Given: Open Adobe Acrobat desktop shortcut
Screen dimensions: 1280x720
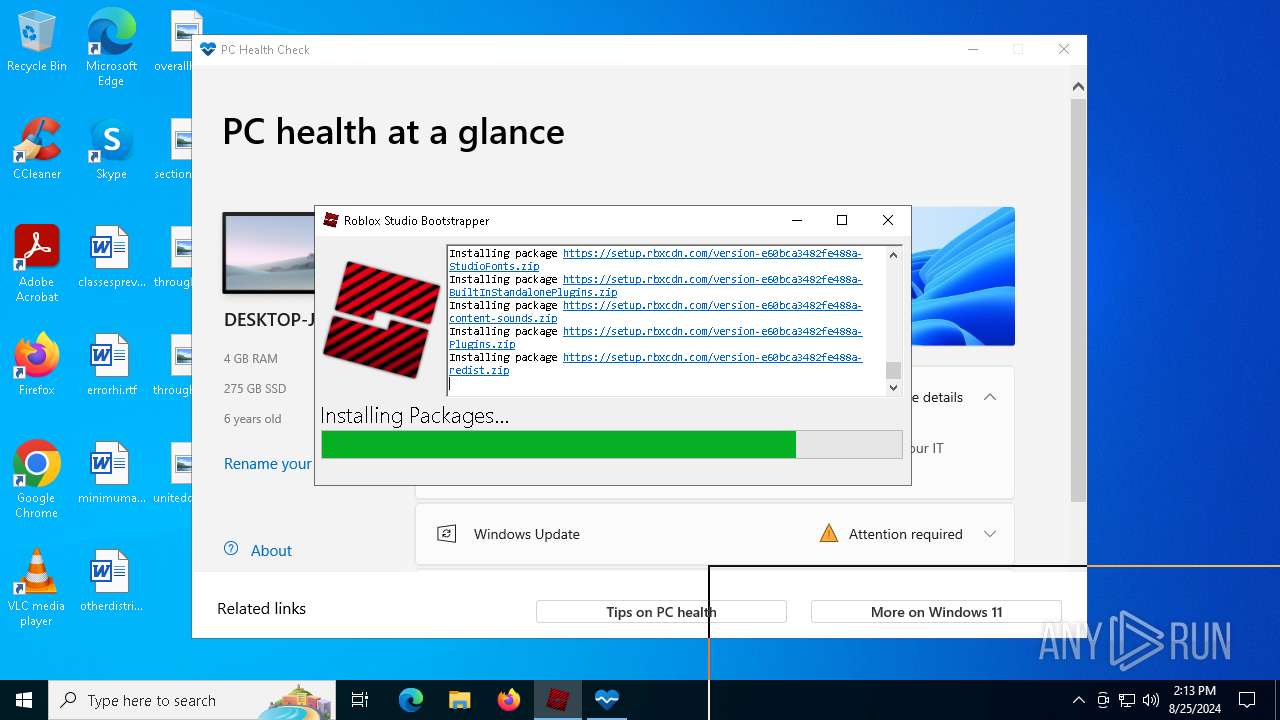Looking at the screenshot, I should click(x=37, y=264).
